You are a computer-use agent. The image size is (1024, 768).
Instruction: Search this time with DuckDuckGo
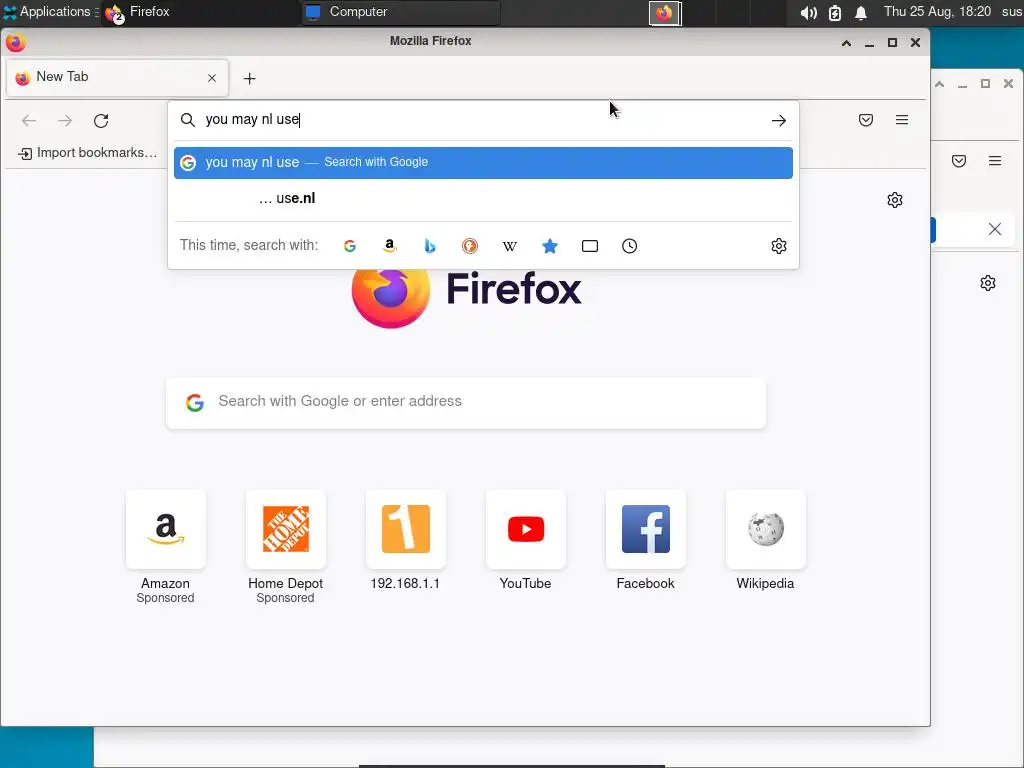470,246
